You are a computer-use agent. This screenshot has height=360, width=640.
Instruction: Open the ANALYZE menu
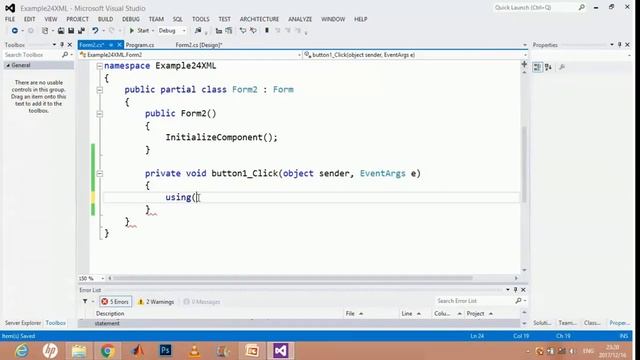pos(300,19)
